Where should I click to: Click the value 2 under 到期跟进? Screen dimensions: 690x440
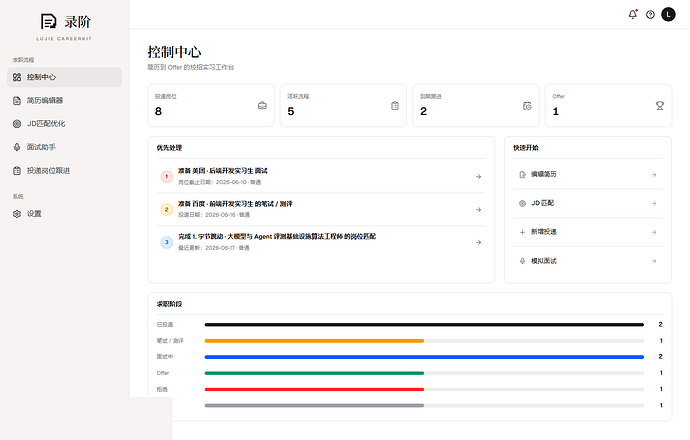tap(423, 111)
